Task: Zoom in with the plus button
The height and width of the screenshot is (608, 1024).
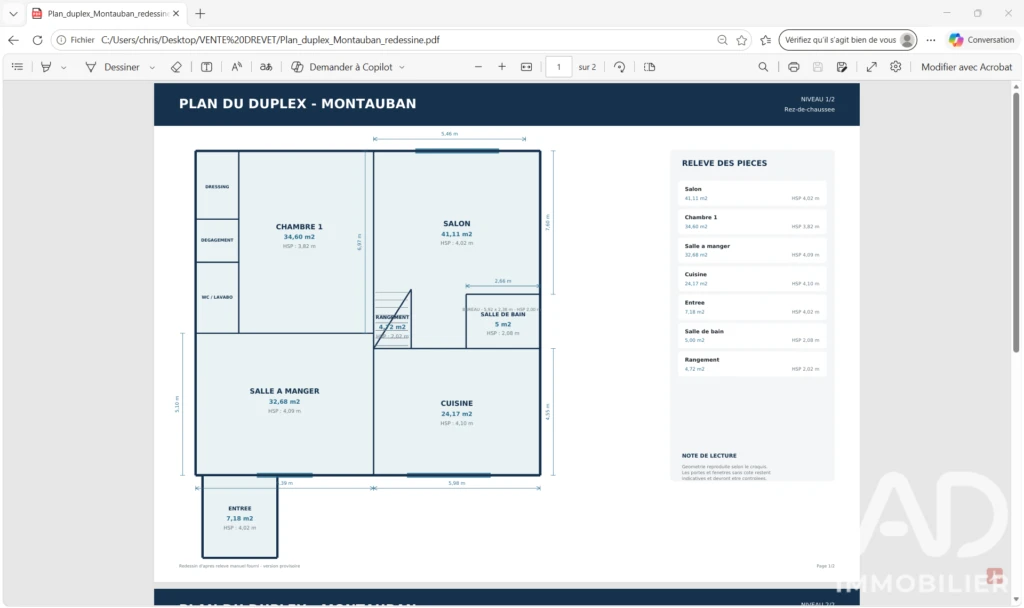Action: tap(502, 67)
